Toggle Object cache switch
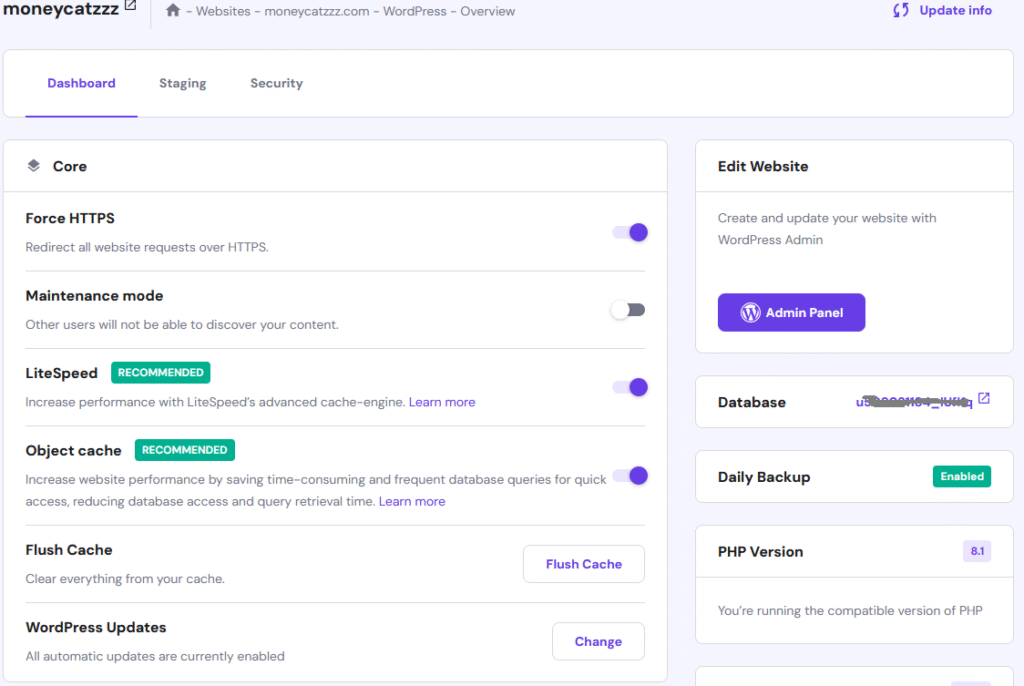 [630, 476]
